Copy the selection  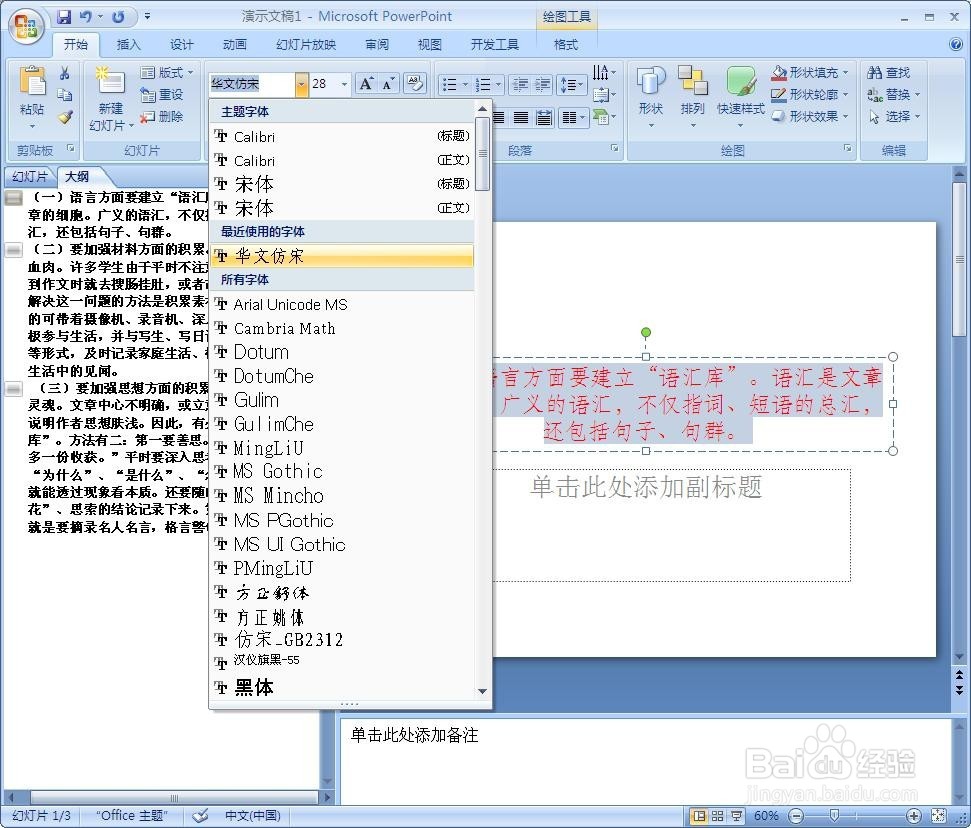point(64,95)
